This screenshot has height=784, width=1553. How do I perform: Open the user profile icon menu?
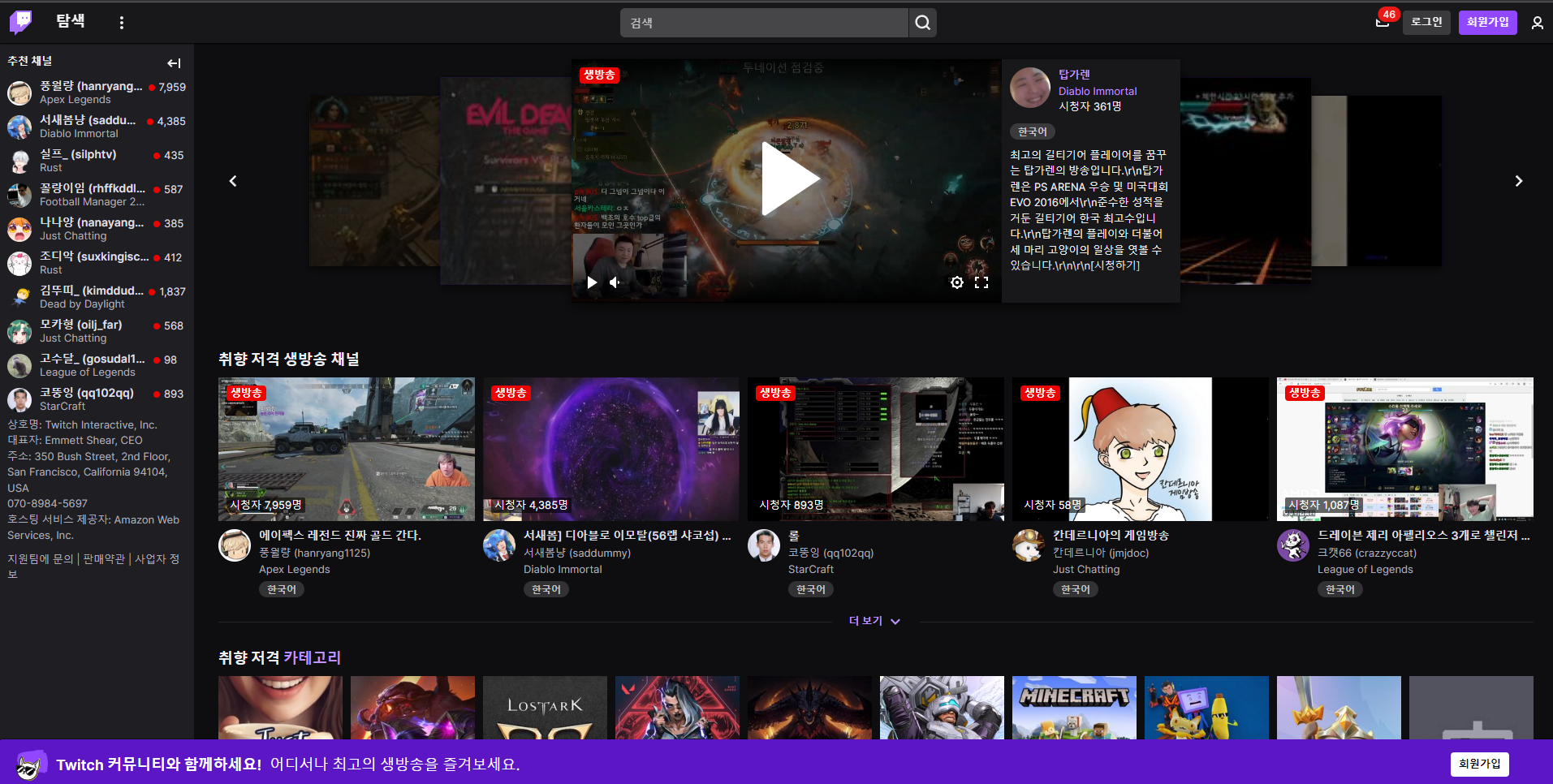click(x=1537, y=23)
